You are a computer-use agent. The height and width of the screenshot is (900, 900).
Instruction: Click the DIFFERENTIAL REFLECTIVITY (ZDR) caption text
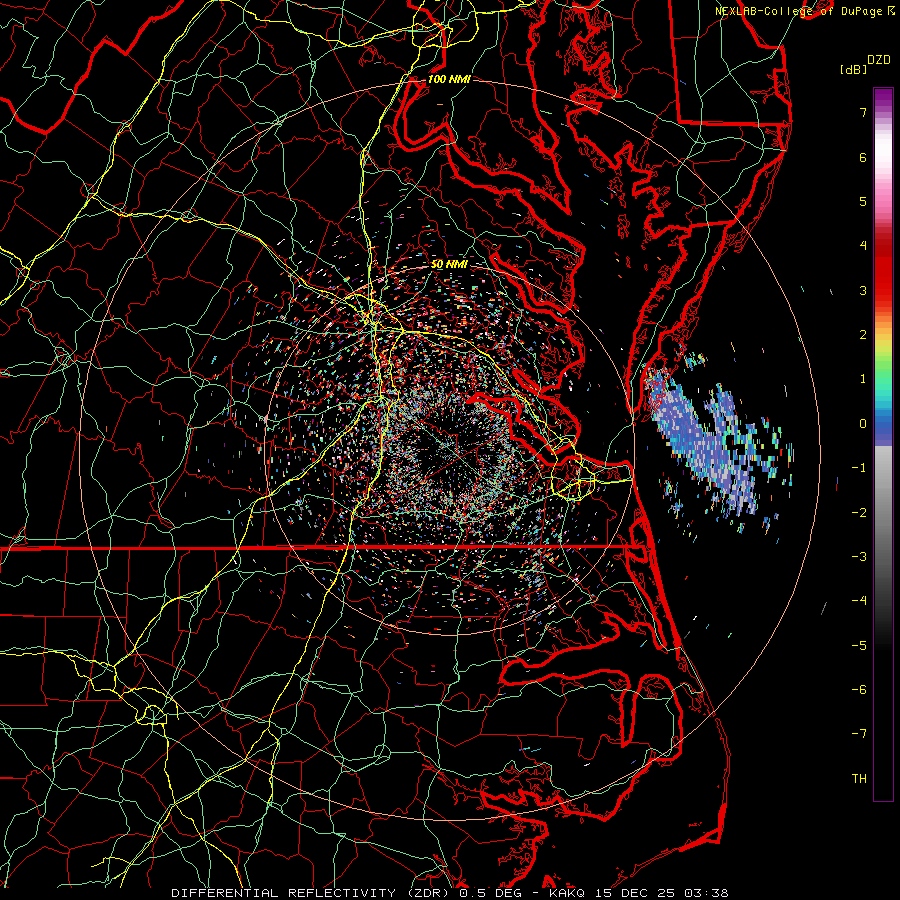(312, 893)
